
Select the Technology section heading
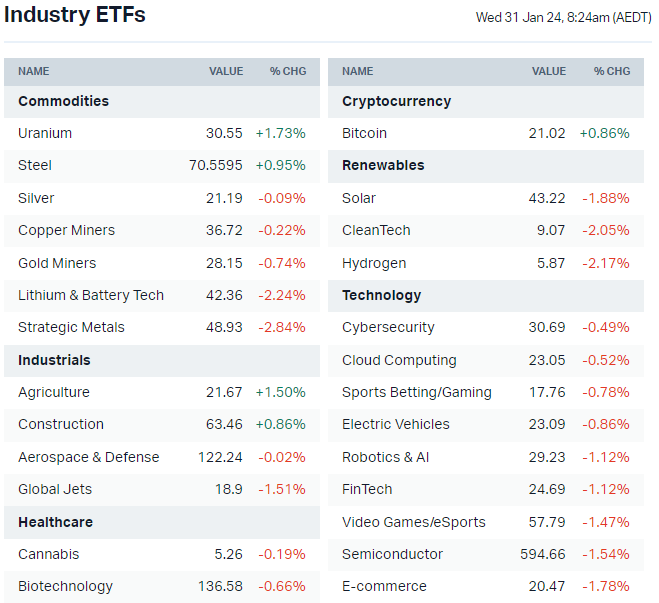coord(381,295)
